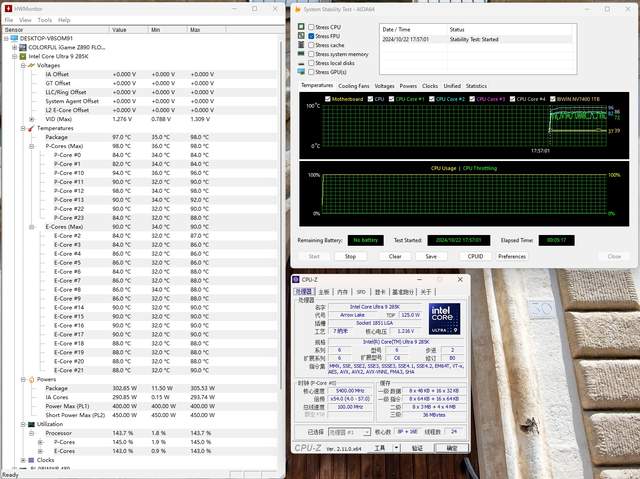Select the Package temperature row
The image size is (640, 479).
coord(139,137)
